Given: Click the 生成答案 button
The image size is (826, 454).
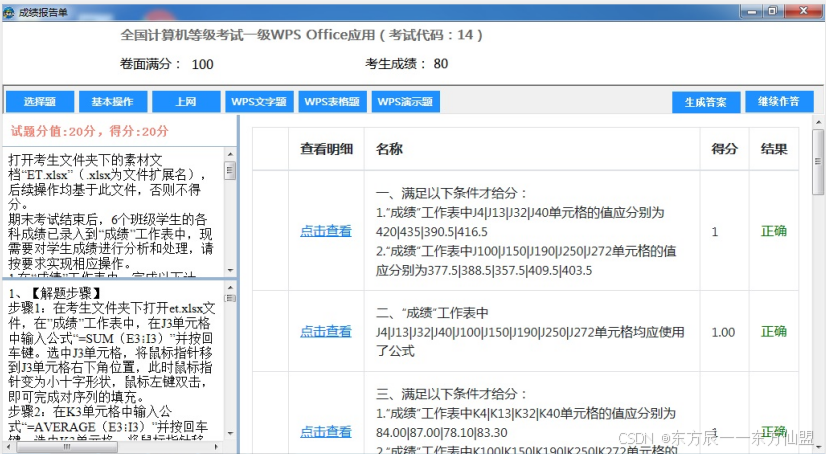Looking at the screenshot, I should click(706, 102).
